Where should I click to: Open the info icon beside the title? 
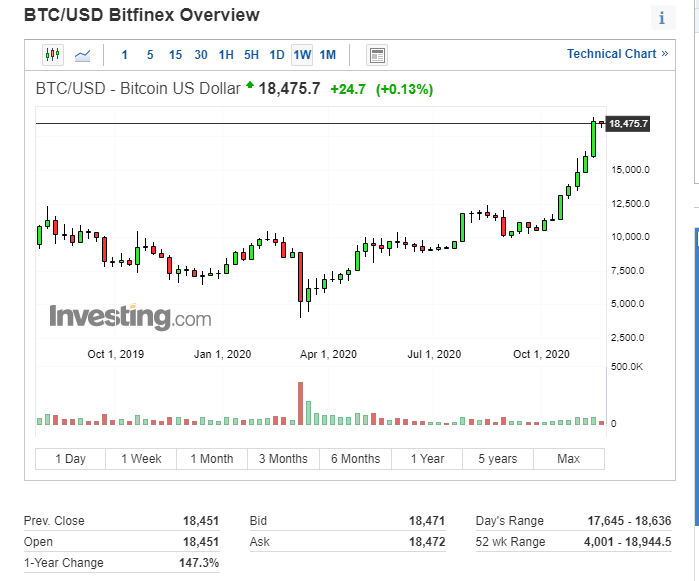pyautogui.click(x=662, y=18)
